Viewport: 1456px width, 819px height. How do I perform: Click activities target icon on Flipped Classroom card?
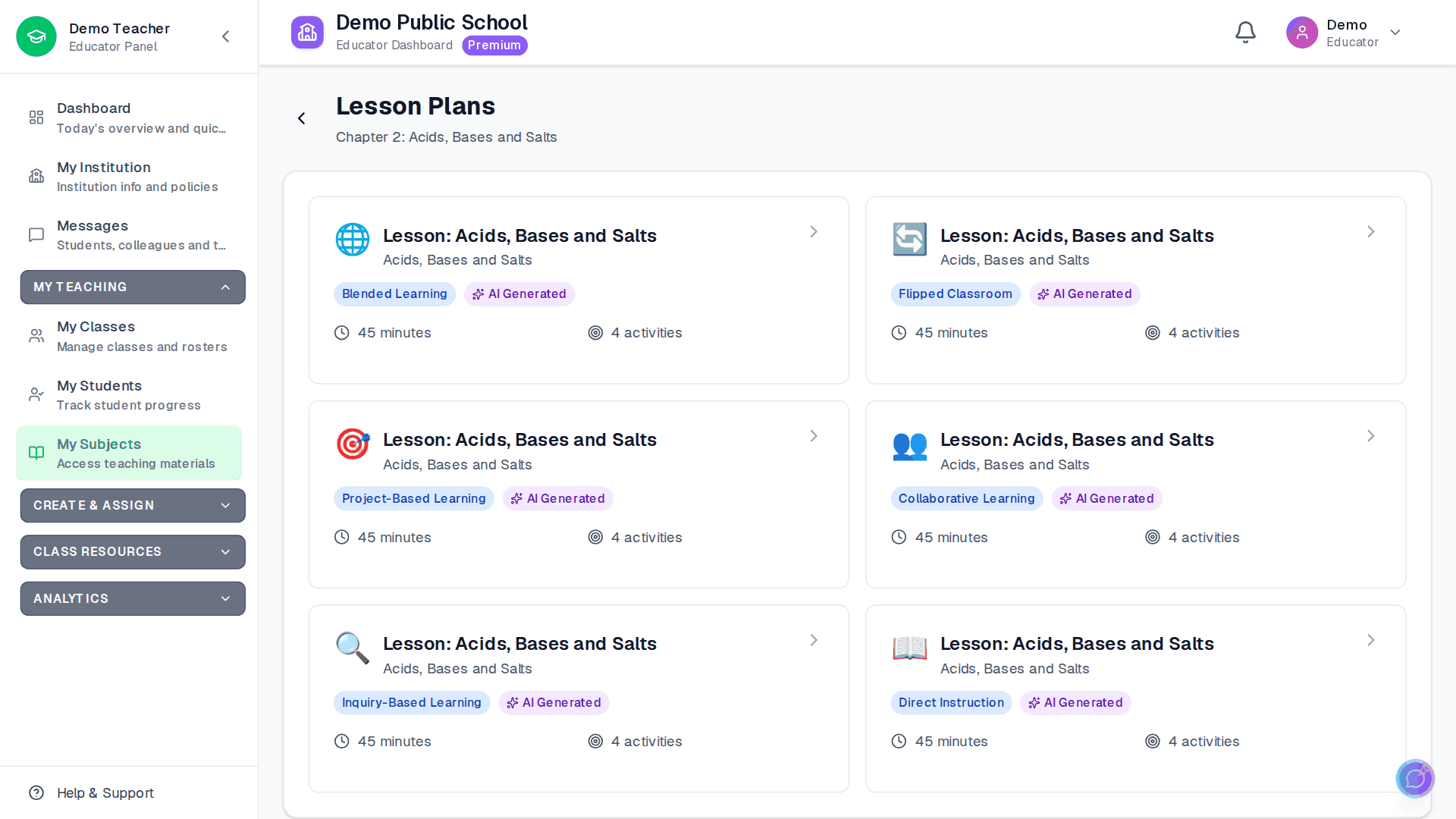(x=1153, y=333)
